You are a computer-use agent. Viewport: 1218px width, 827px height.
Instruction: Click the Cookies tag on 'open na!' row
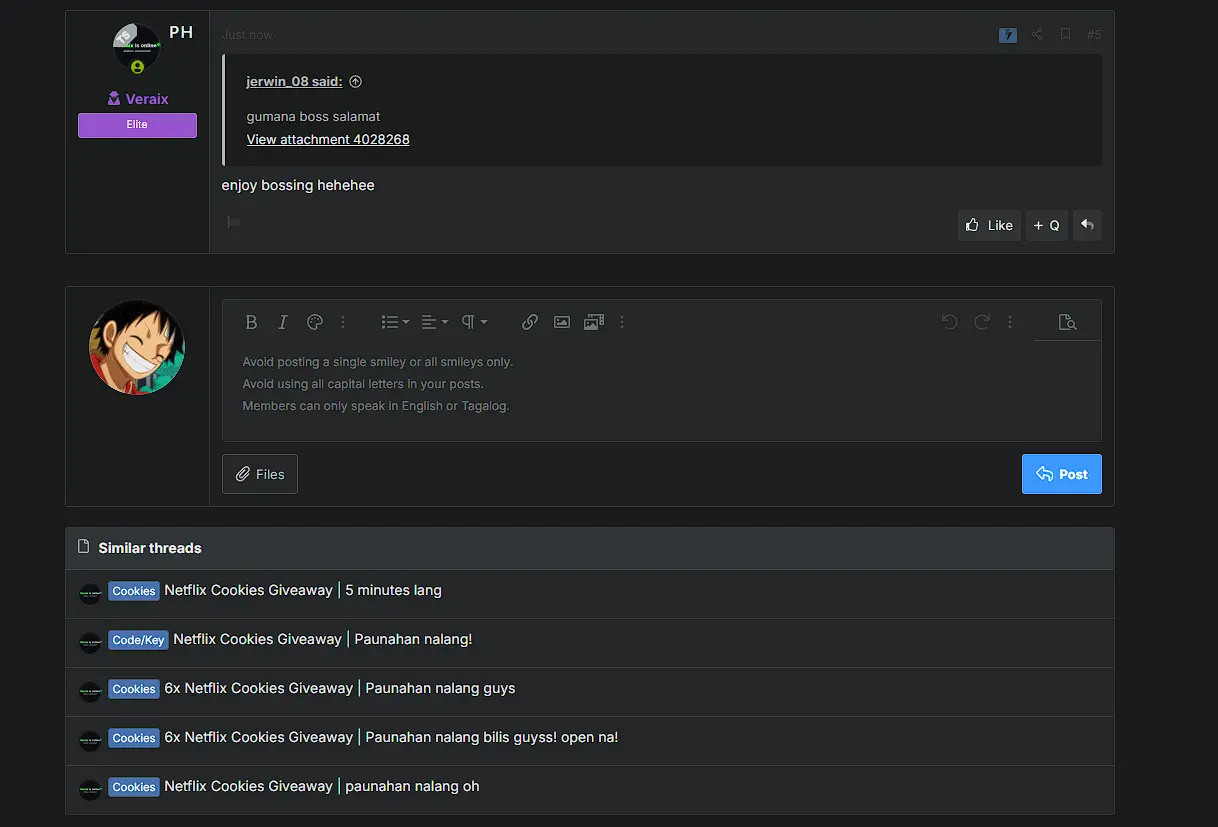134,738
